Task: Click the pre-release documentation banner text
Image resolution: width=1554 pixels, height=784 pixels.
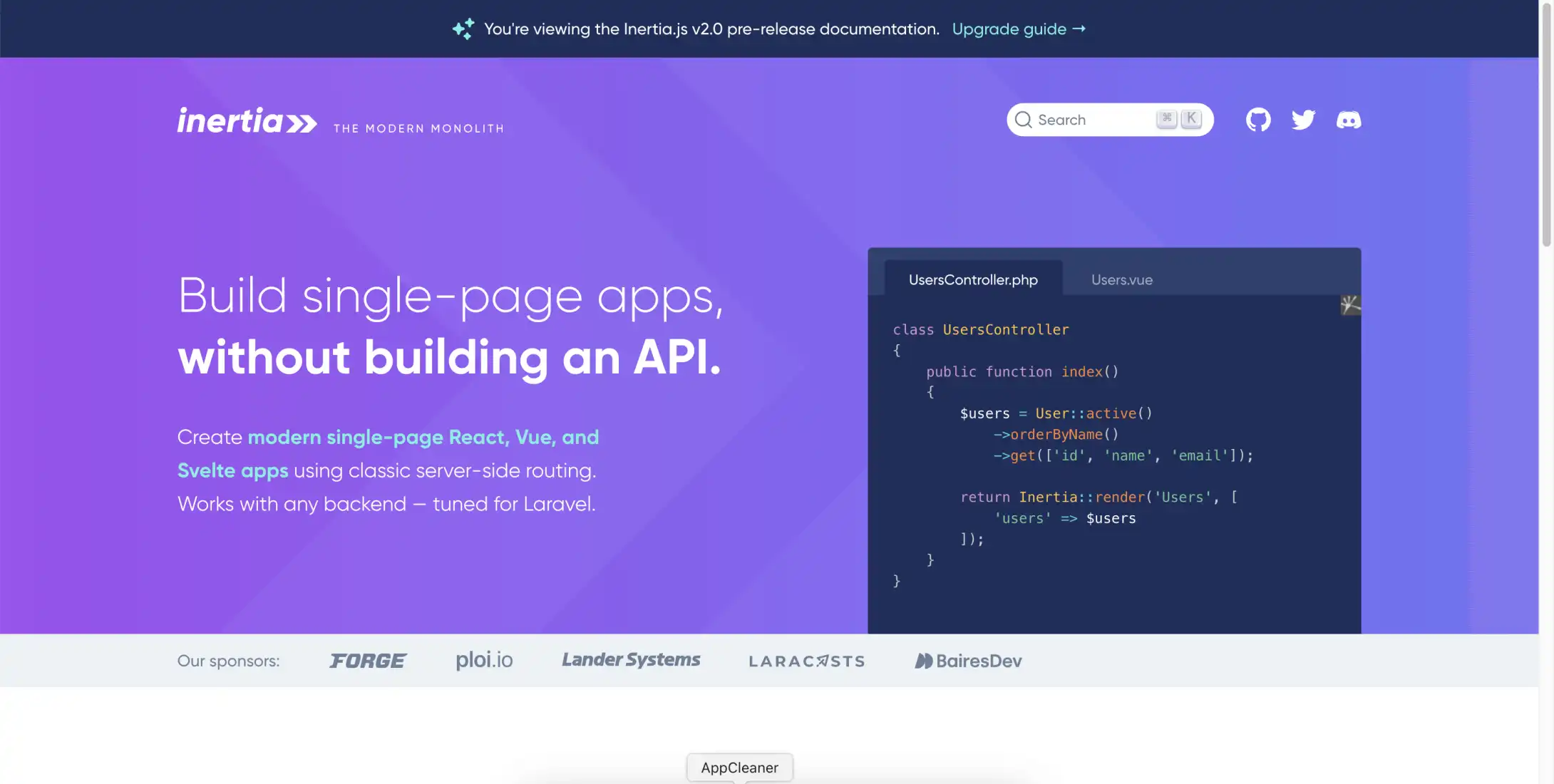Action: coord(711,29)
